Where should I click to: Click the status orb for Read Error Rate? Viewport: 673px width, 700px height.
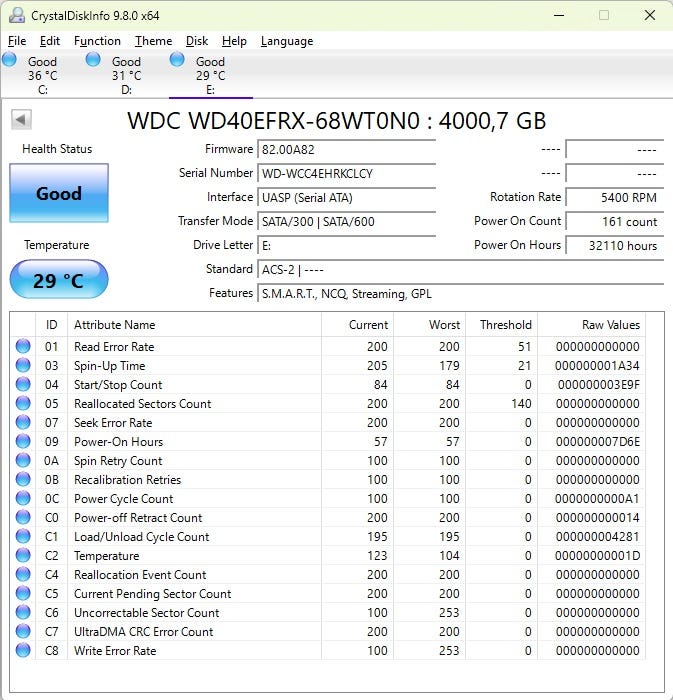click(23, 346)
